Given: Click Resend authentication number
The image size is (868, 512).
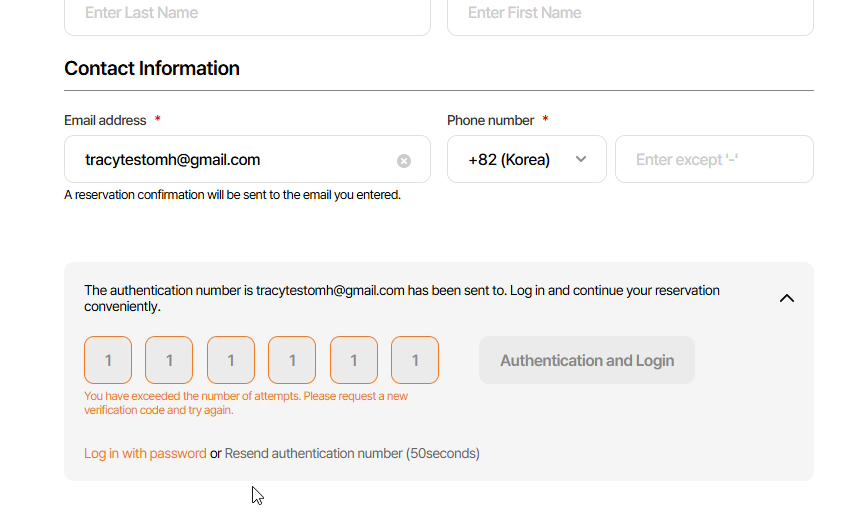Looking at the screenshot, I should (314, 453).
